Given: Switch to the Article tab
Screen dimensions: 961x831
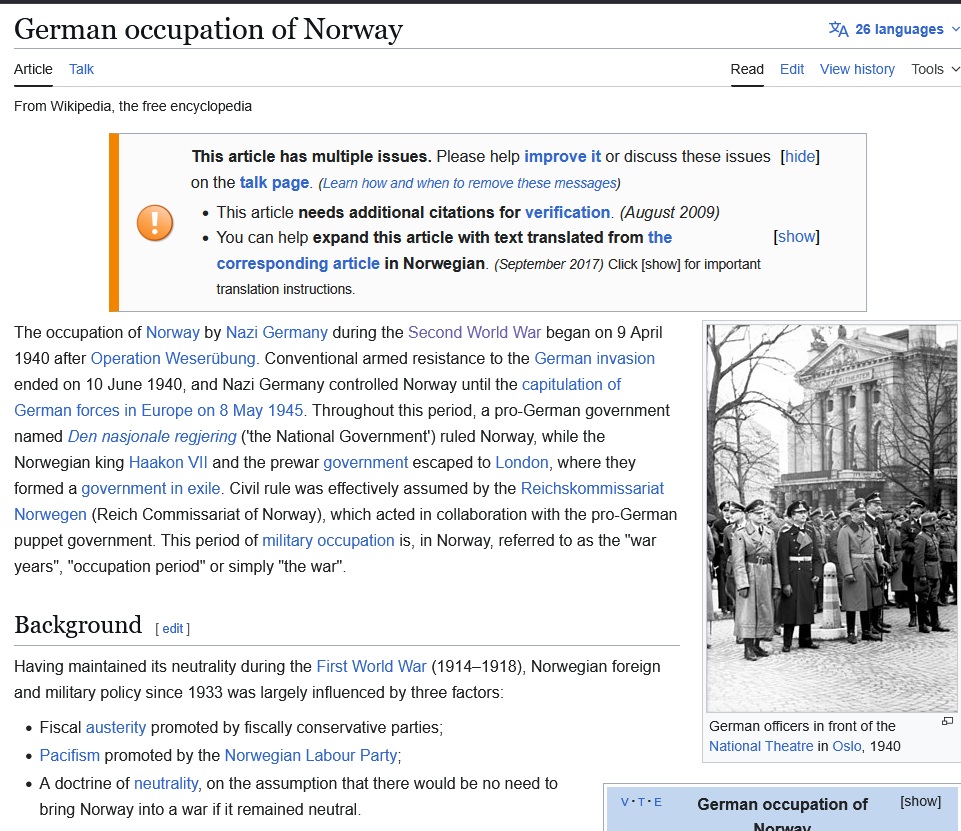Looking at the screenshot, I should tap(33, 69).
